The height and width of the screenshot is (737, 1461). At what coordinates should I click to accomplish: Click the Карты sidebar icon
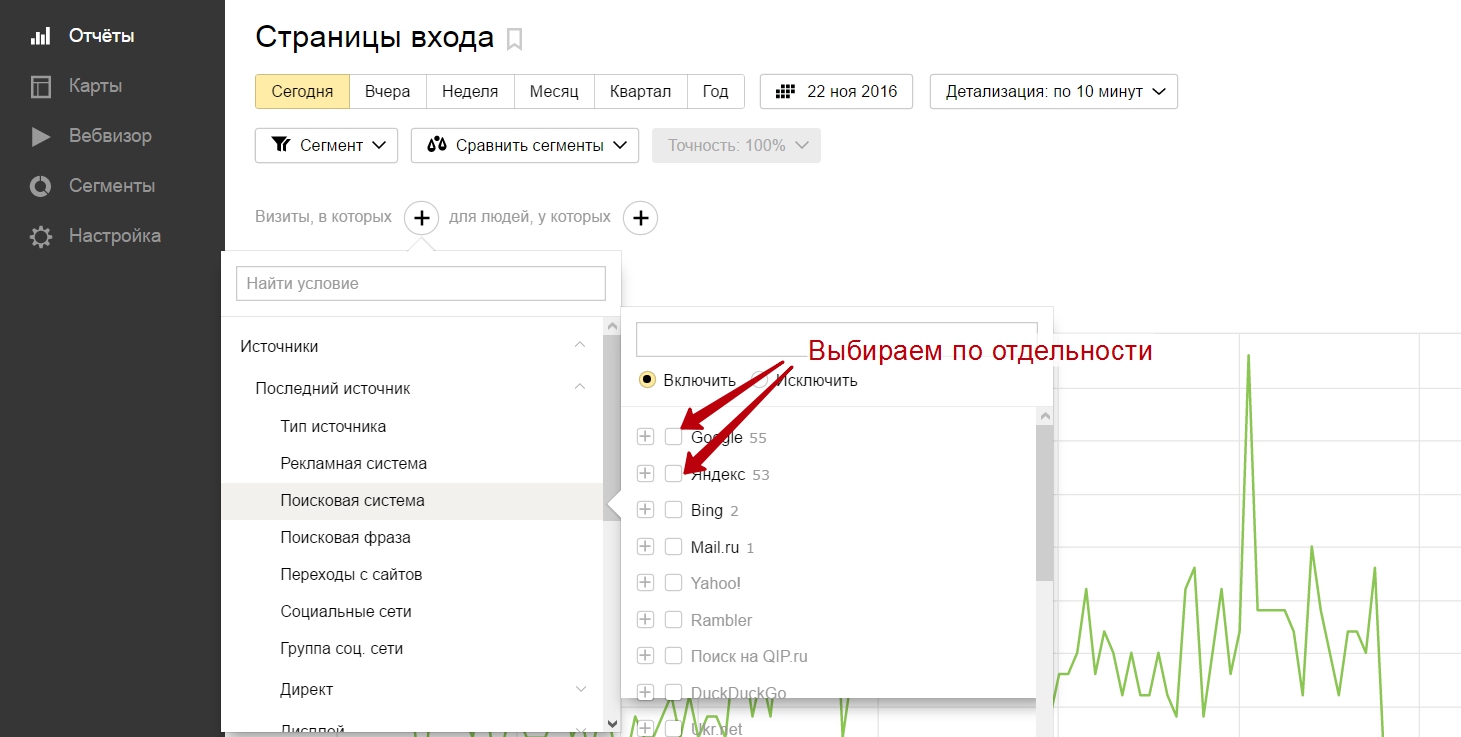pyautogui.click(x=40, y=87)
